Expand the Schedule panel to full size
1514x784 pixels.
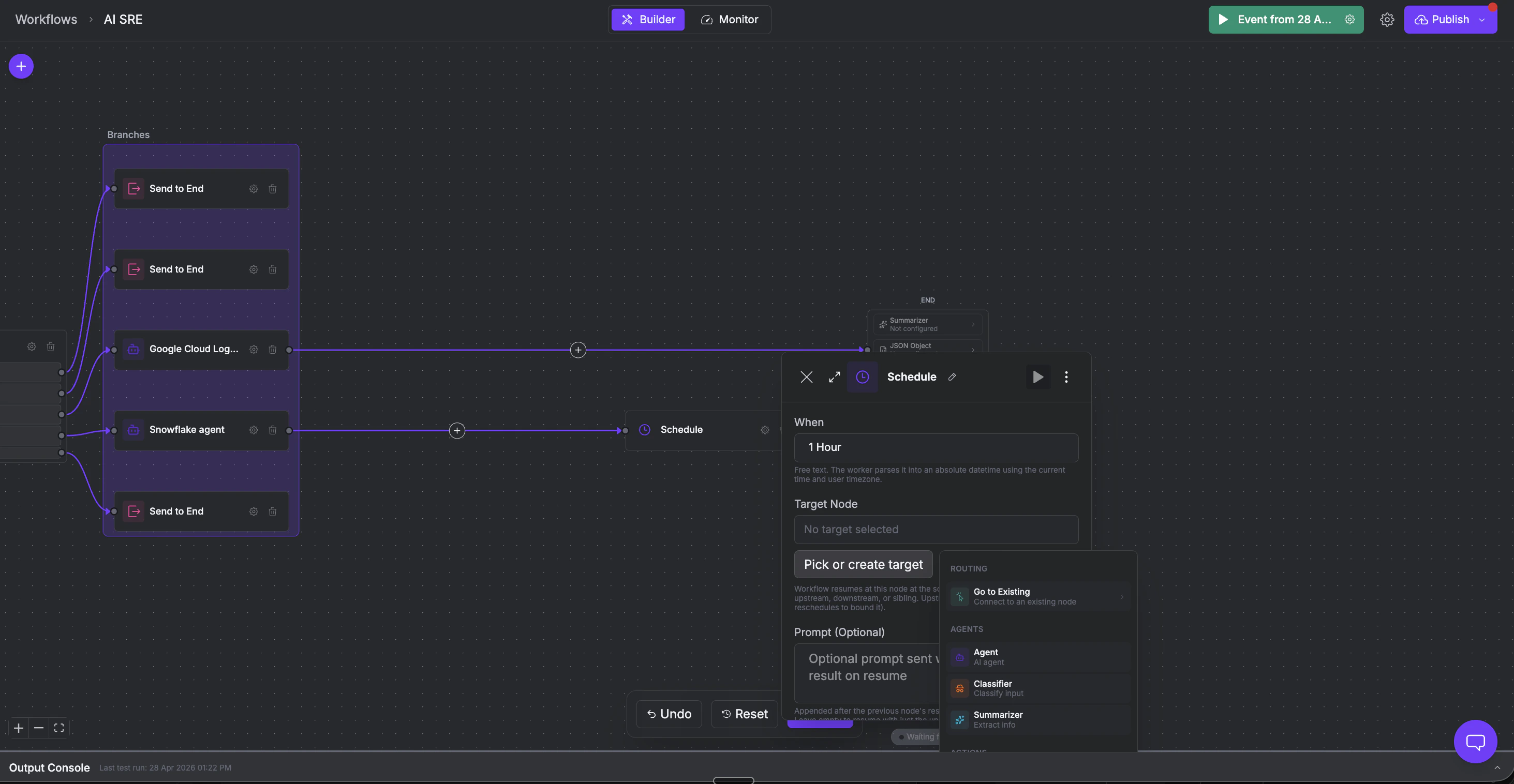point(834,377)
